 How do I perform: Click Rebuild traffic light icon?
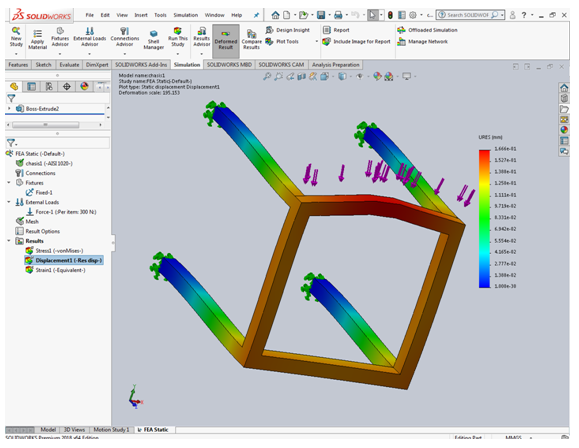(390, 15)
